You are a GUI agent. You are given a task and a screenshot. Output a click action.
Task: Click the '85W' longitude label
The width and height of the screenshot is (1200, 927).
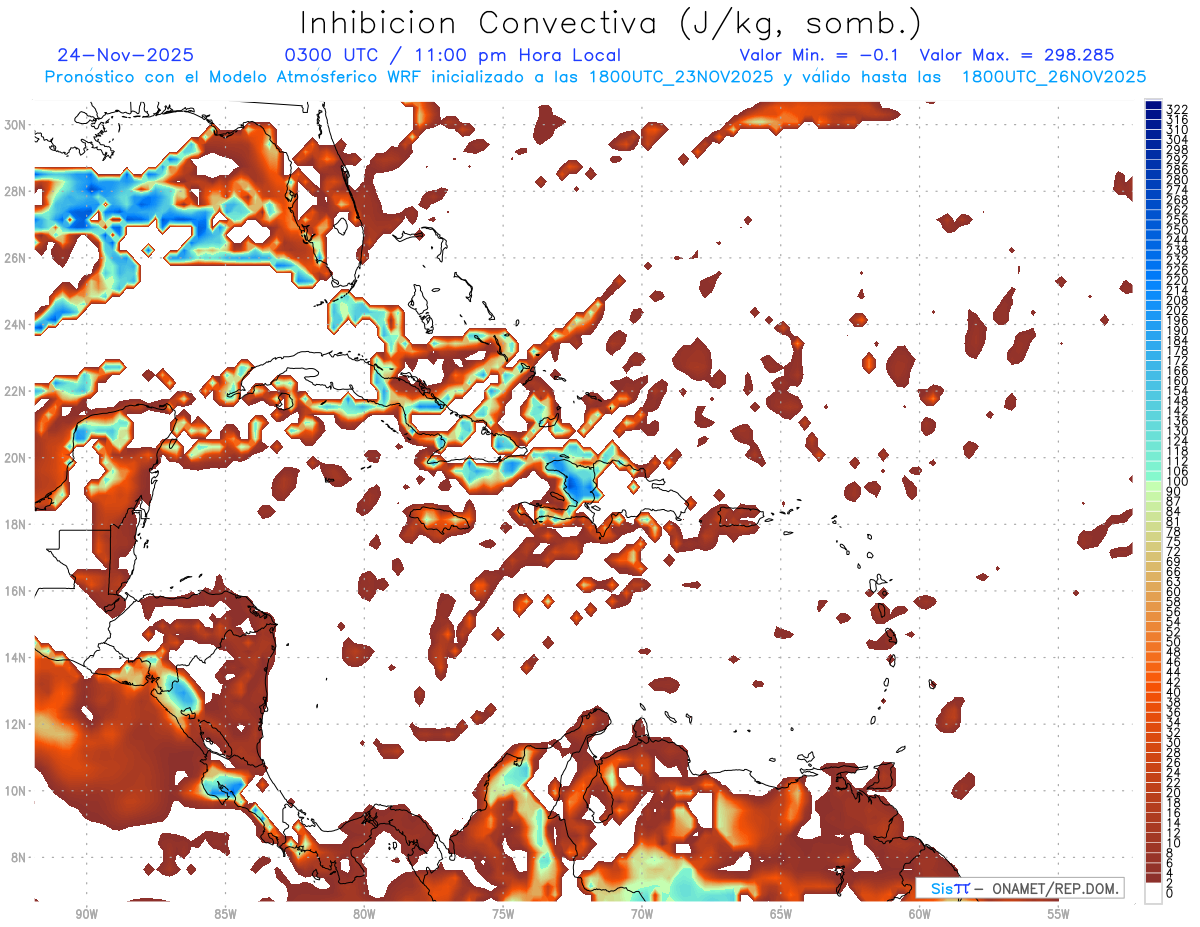226,914
